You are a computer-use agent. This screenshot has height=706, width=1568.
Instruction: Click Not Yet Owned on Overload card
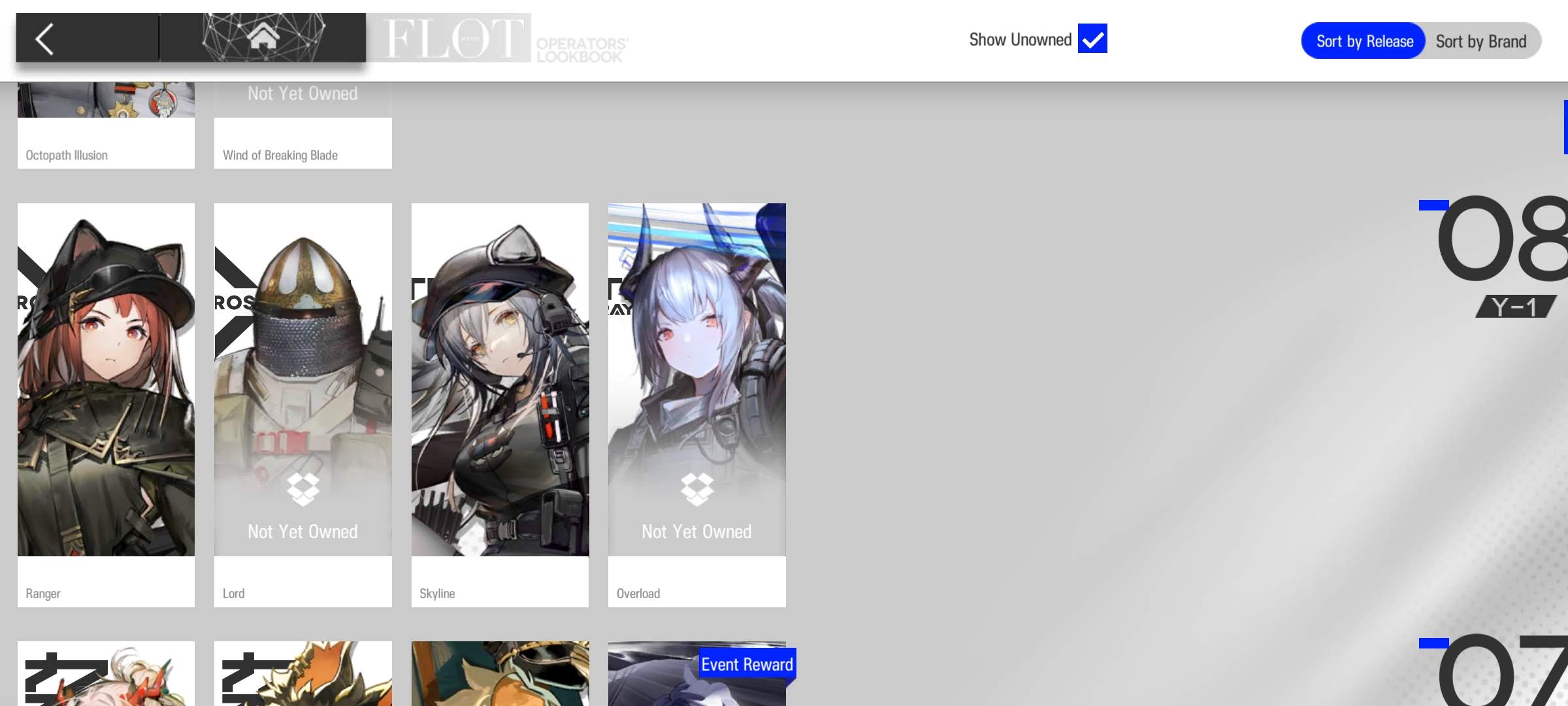click(696, 531)
